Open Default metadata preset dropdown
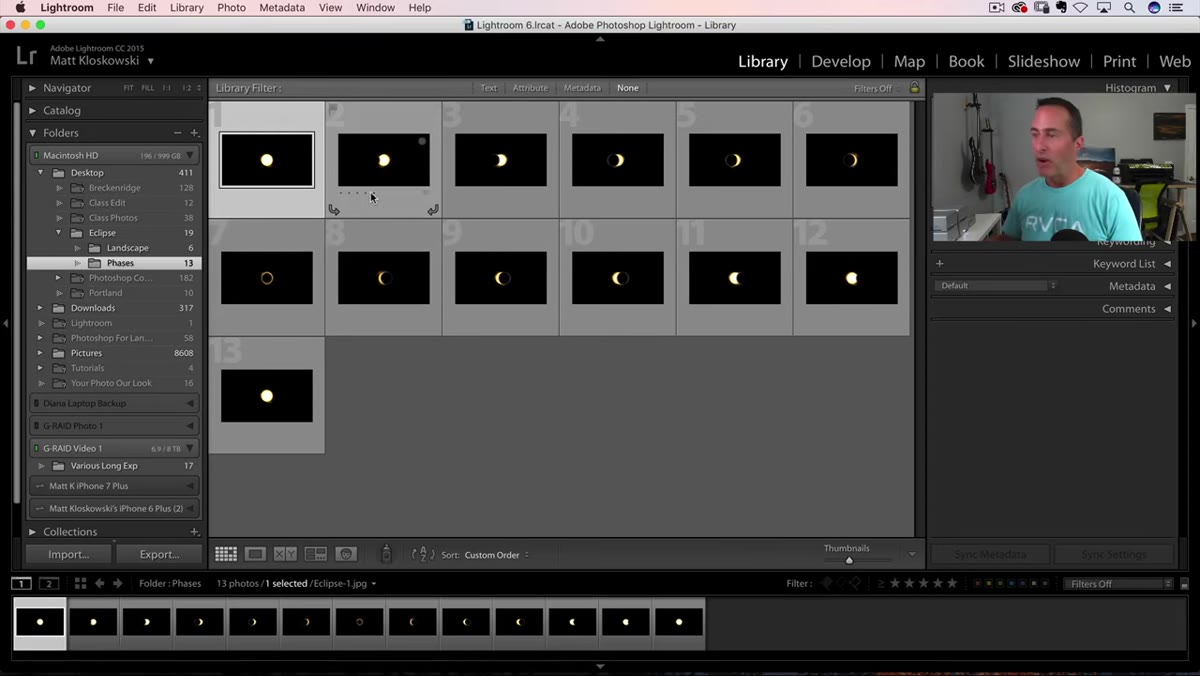1200x676 pixels. click(x=996, y=286)
